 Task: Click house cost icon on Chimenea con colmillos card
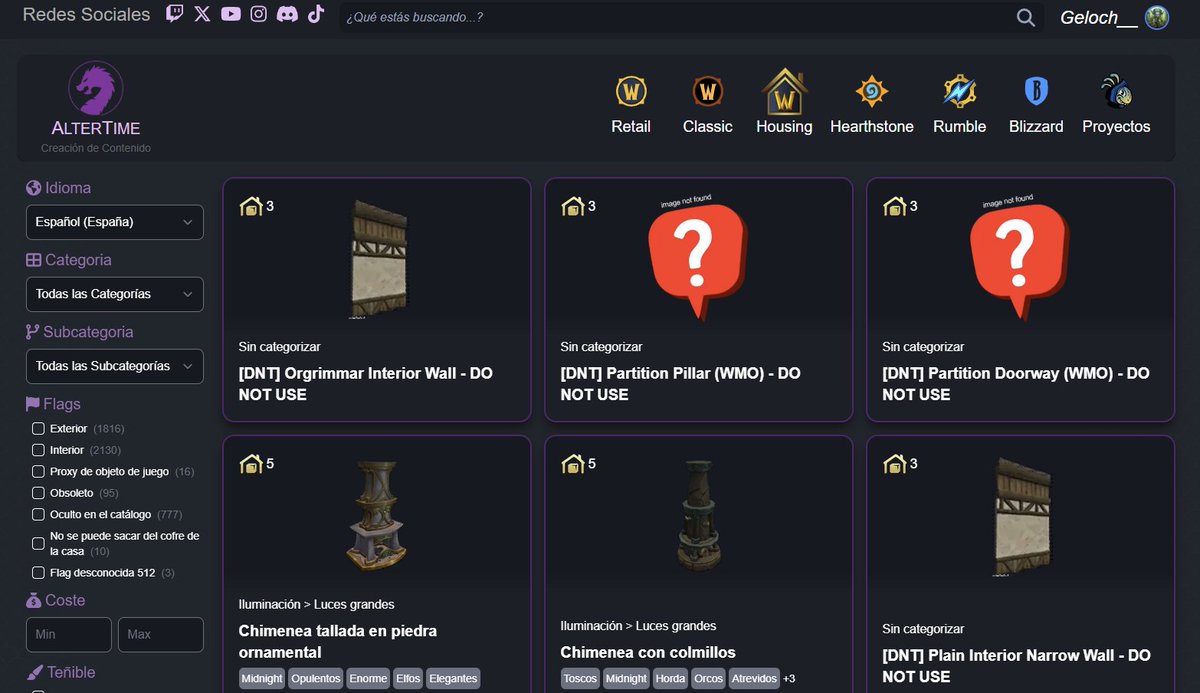coord(573,463)
